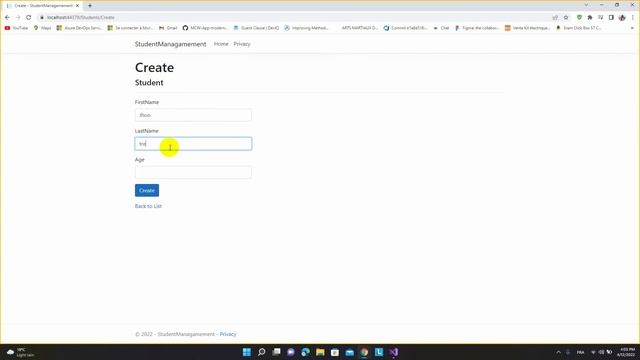Open taskbar Search magnifier
Image resolution: width=640 pixels, height=360 pixels.
pyautogui.click(x=262, y=352)
